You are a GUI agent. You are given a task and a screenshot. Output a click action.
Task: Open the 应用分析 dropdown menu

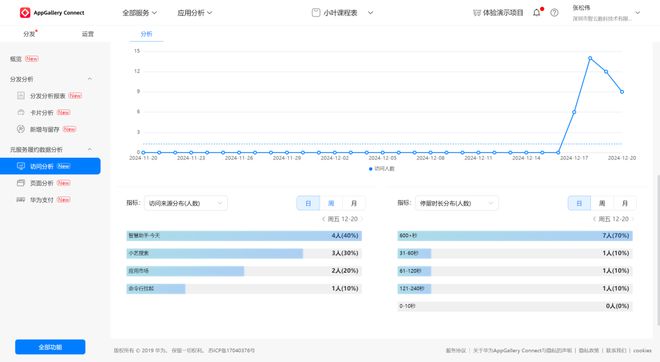[195, 13]
